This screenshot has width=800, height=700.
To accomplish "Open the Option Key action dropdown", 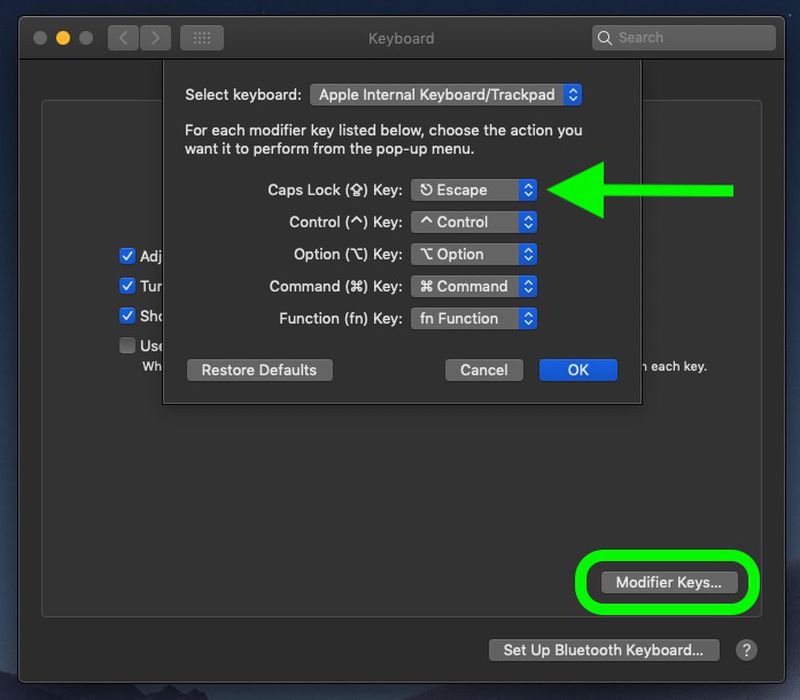I will 473,254.
